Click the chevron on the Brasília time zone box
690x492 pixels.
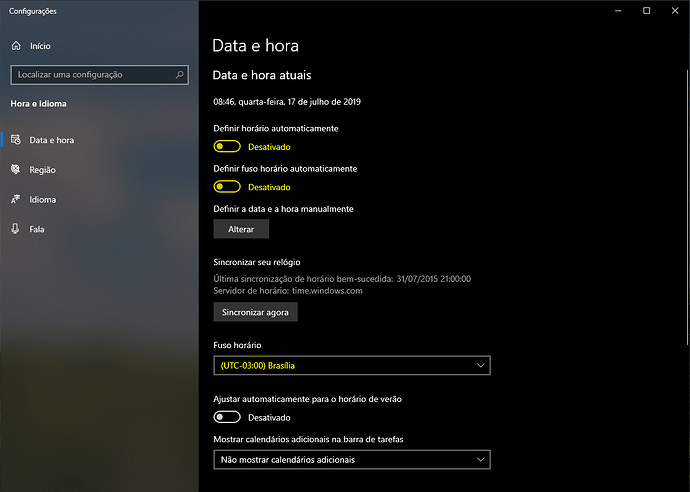pyautogui.click(x=480, y=366)
